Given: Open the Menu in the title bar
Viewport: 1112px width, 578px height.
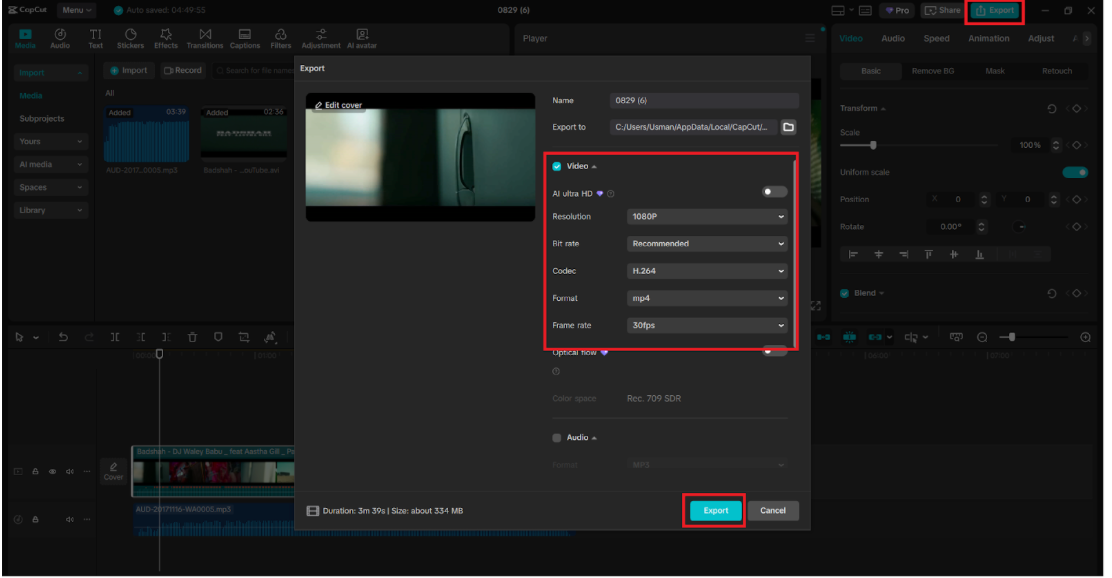Looking at the screenshot, I should 77,10.
